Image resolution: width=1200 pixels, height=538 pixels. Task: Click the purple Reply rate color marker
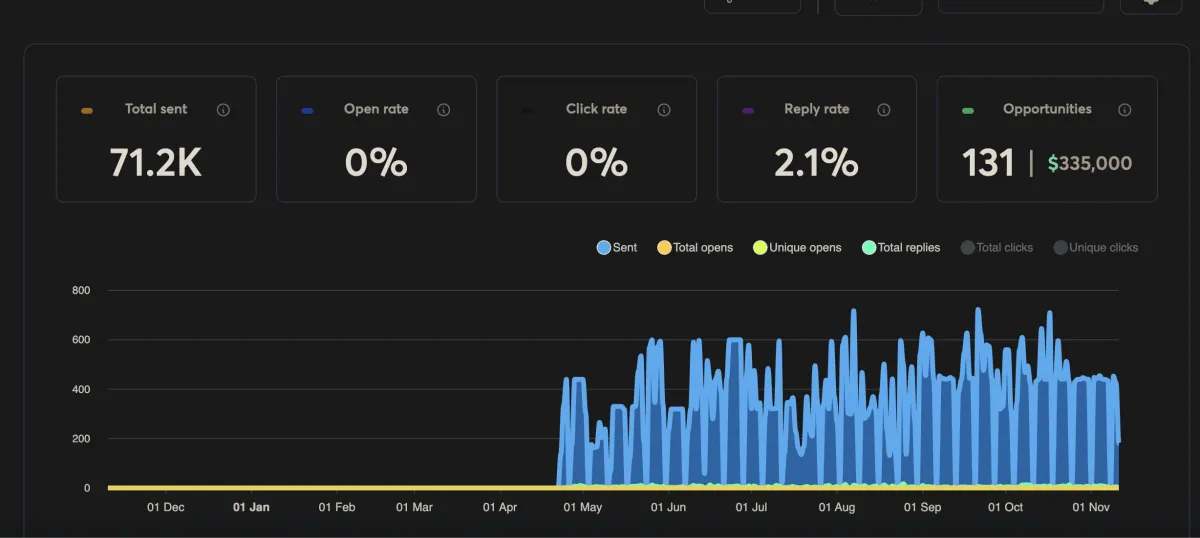[x=748, y=110]
